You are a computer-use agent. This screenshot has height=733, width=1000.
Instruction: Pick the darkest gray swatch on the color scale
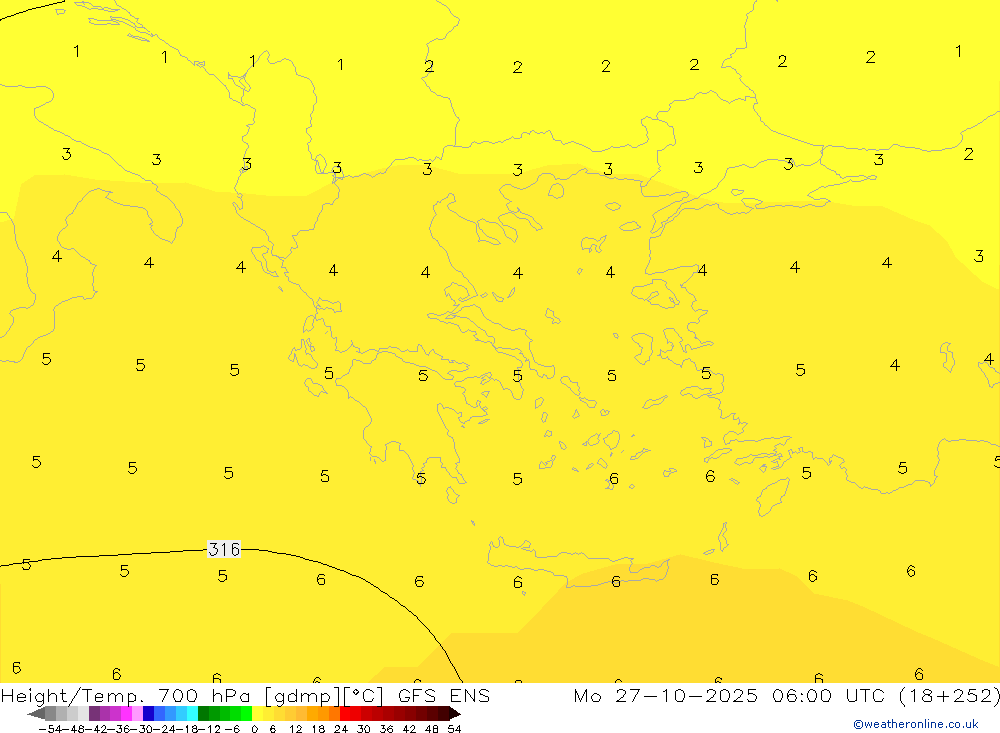point(50,714)
